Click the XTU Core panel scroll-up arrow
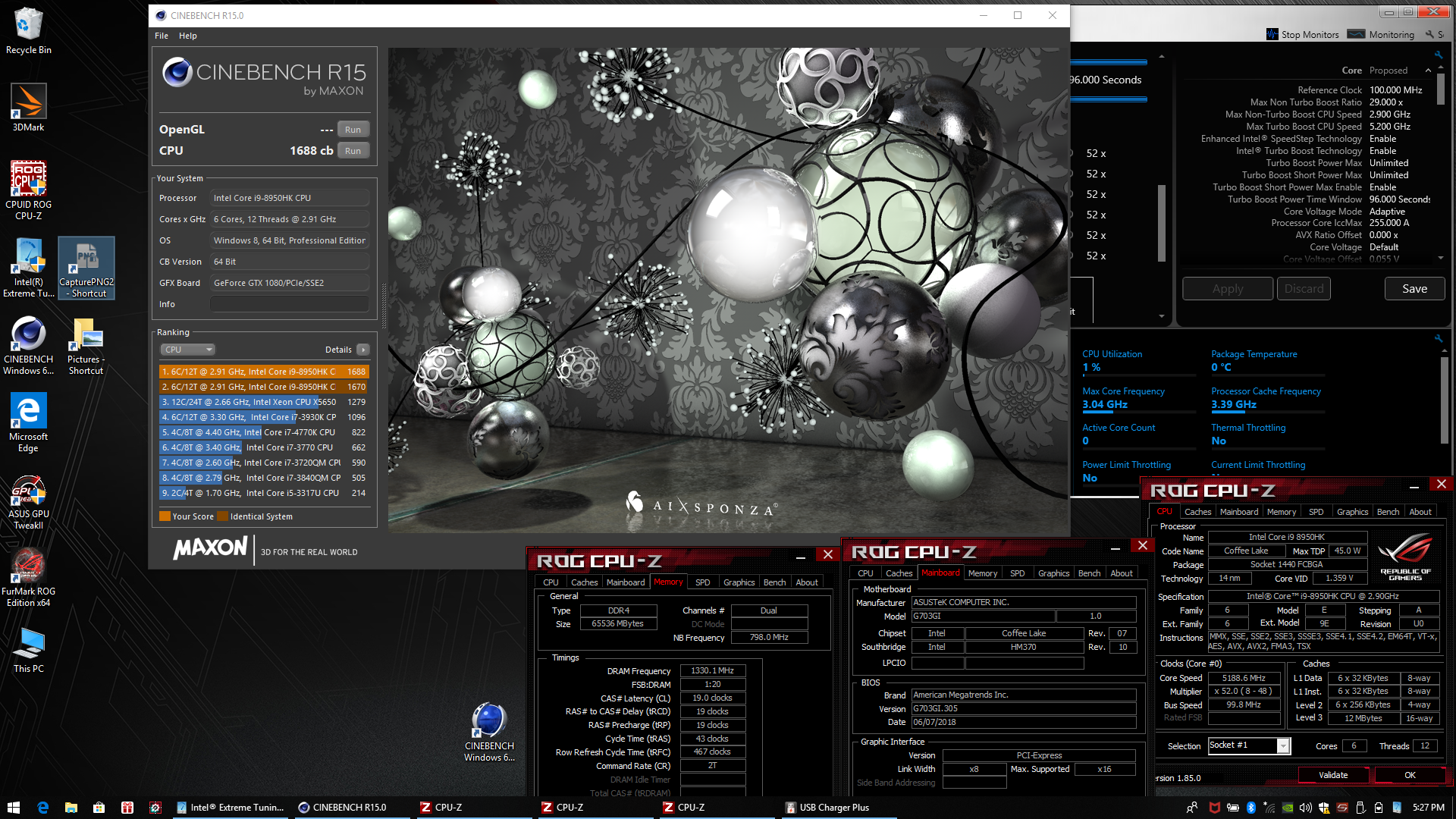Image resolution: width=1456 pixels, height=819 pixels. (1440, 68)
